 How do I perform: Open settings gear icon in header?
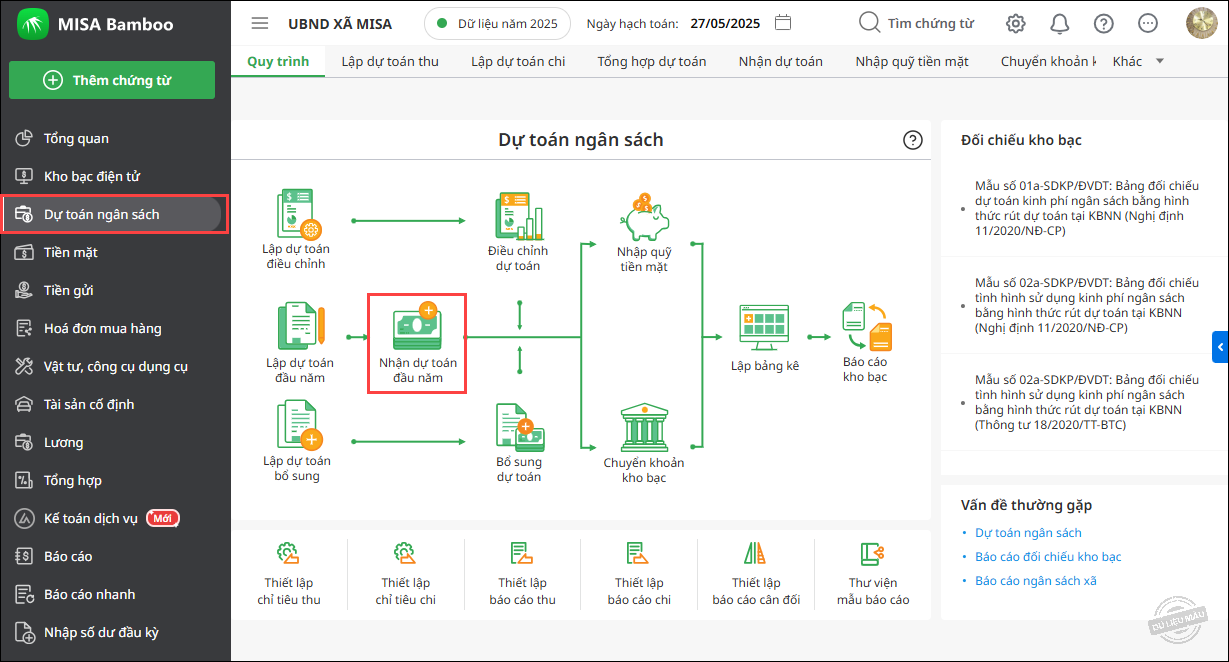(x=1016, y=23)
